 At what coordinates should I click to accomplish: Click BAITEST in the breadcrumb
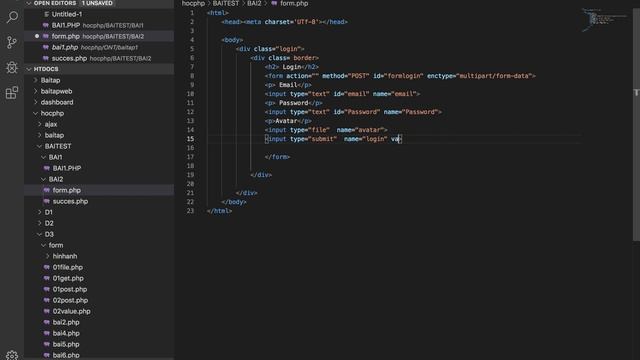226,3
